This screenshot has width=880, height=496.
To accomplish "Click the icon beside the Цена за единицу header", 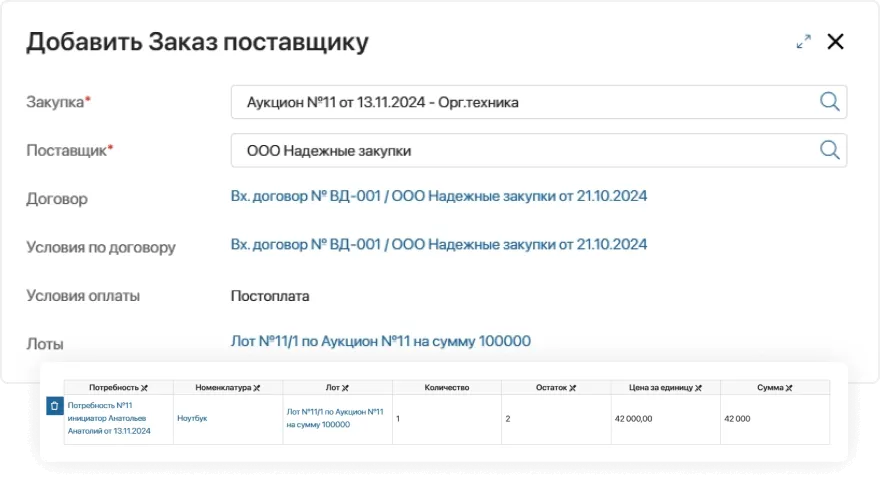I will [698, 387].
